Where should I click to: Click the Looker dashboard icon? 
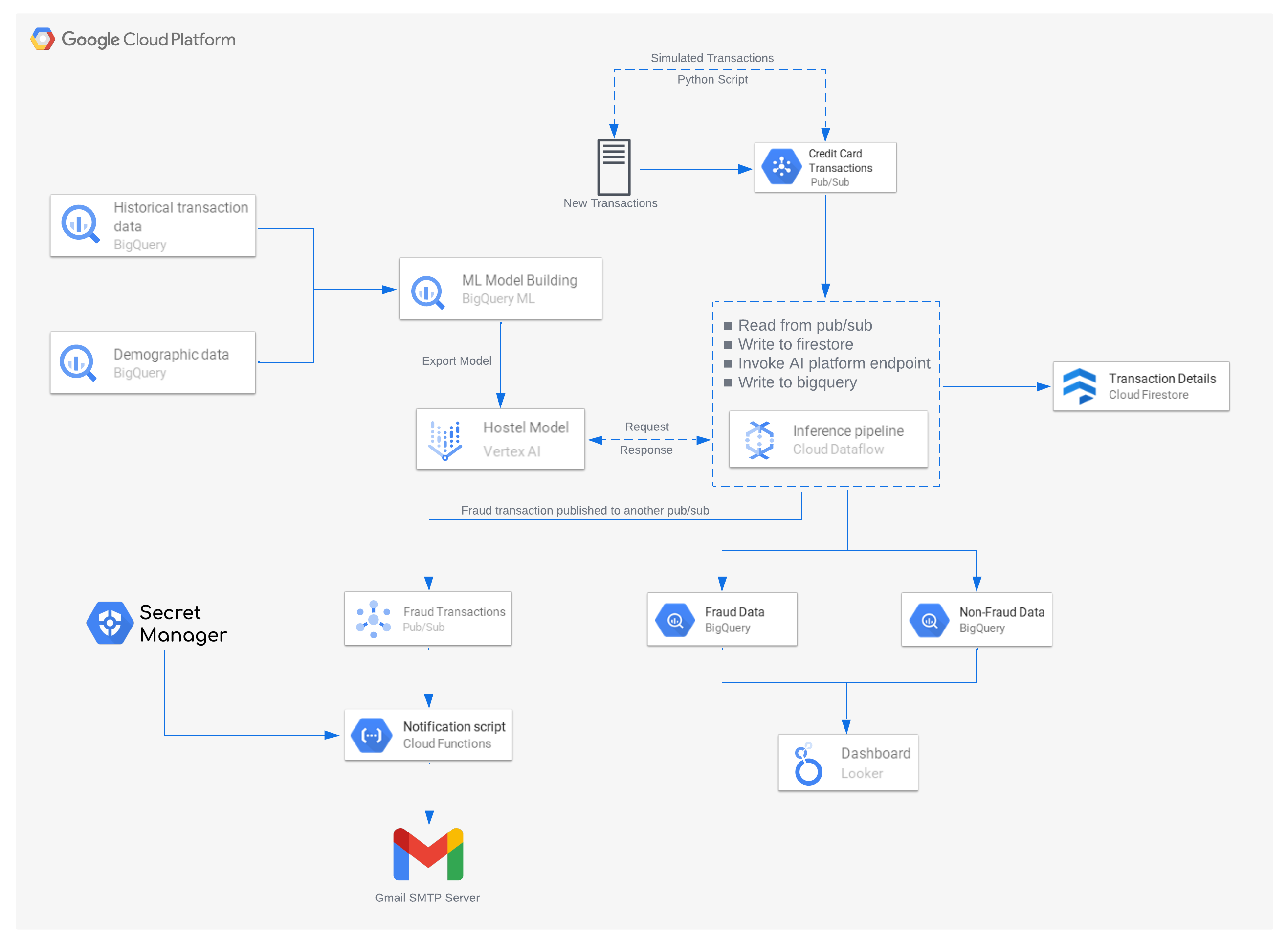tap(808, 764)
